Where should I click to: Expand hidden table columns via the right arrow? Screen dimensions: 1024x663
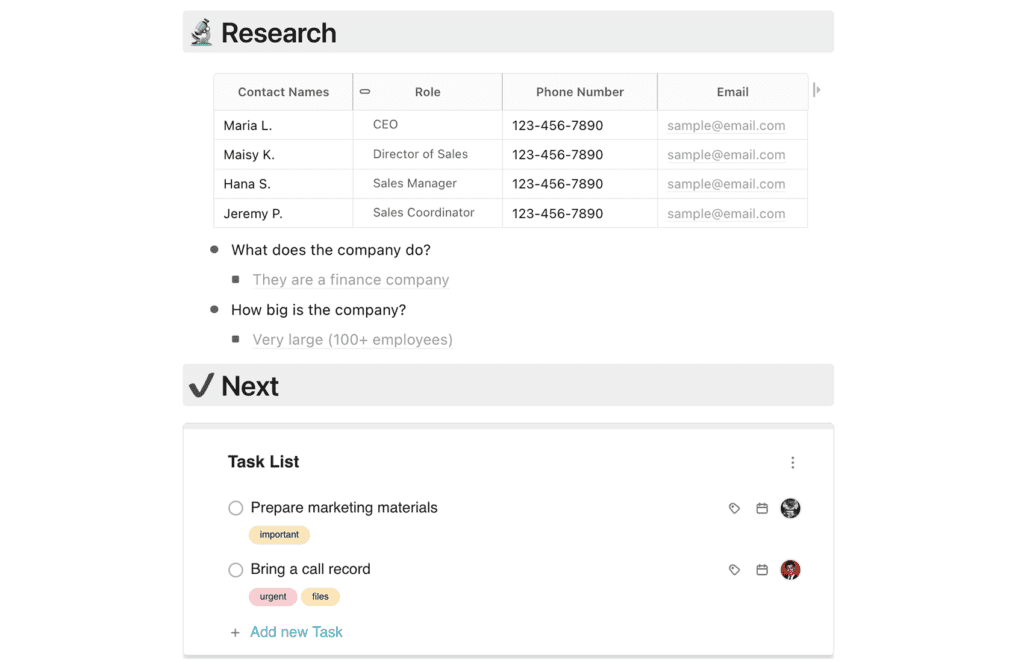pos(817,88)
